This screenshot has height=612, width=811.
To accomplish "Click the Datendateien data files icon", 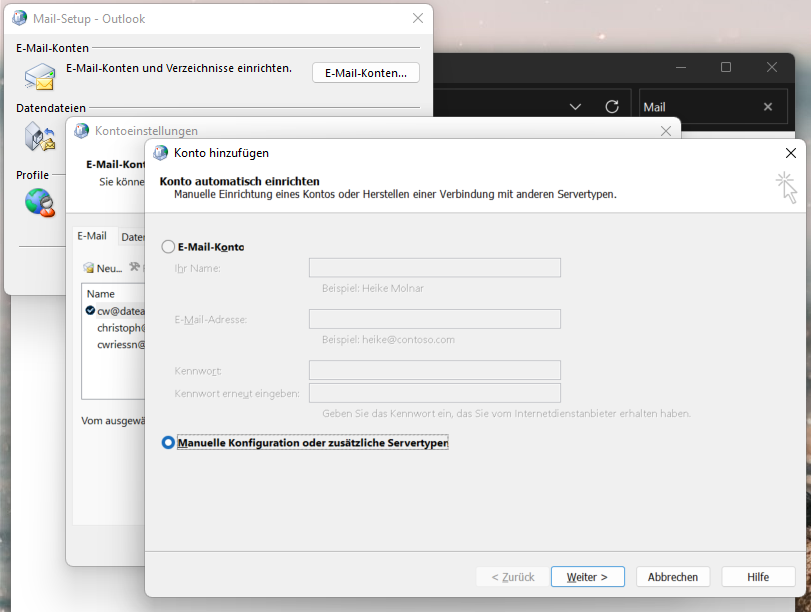I will [x=40, y=135].
